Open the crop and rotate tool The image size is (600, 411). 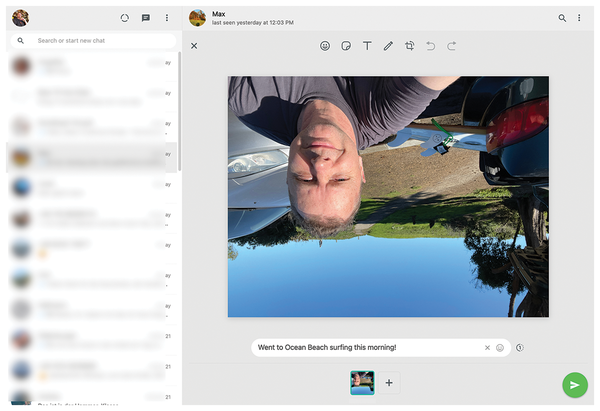coord(410,46)
